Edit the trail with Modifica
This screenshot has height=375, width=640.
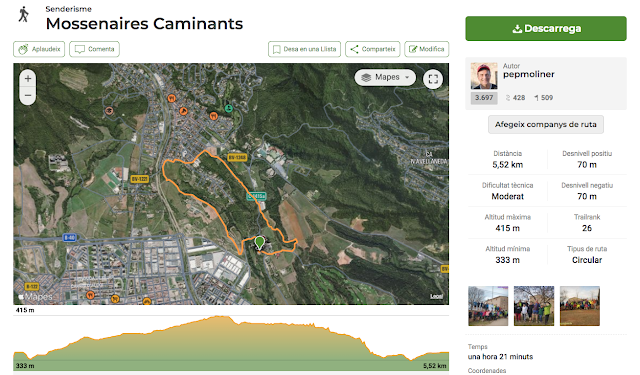coord(427,49)
